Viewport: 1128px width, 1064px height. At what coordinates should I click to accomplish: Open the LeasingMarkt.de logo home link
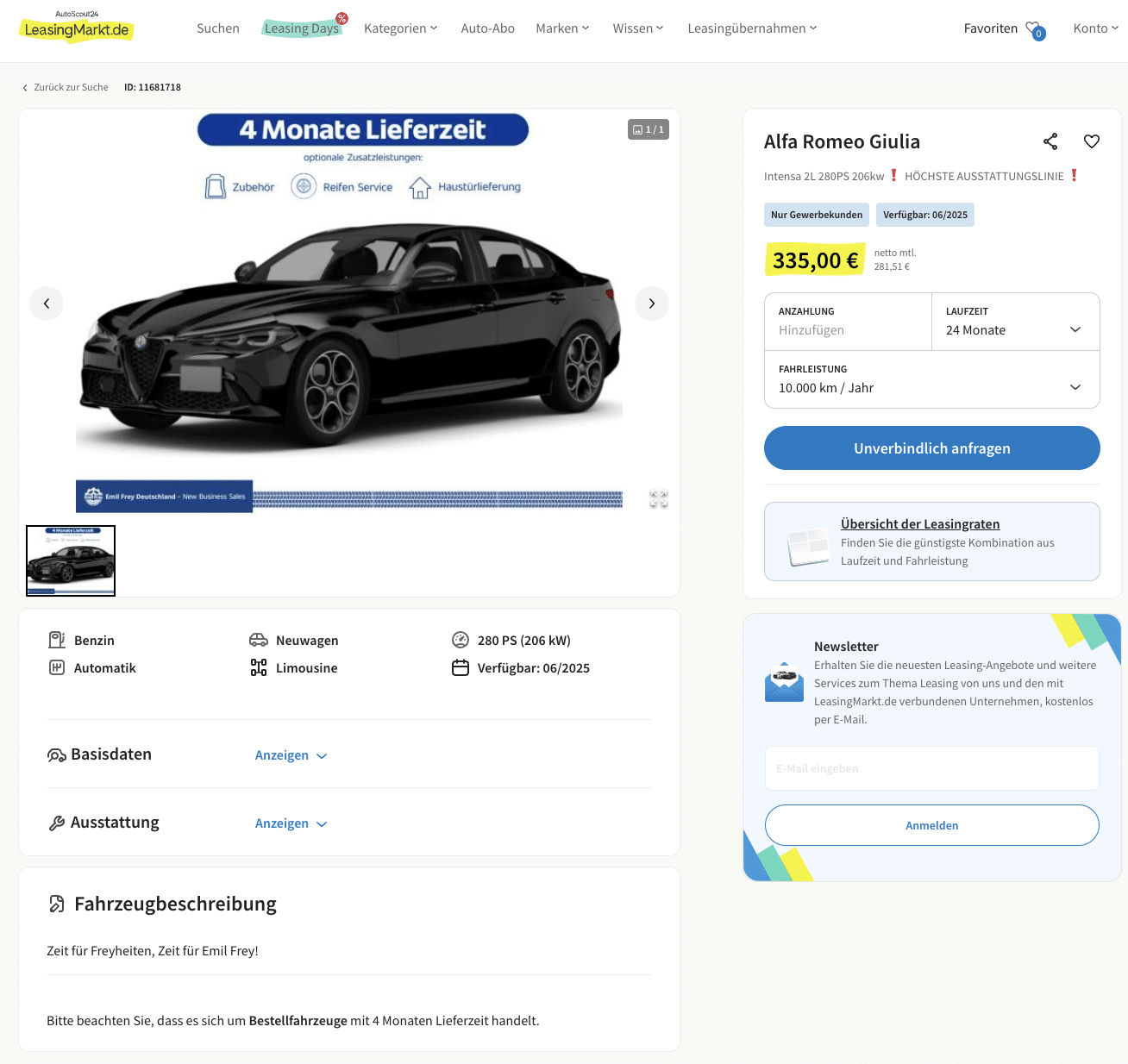[77, 28]
